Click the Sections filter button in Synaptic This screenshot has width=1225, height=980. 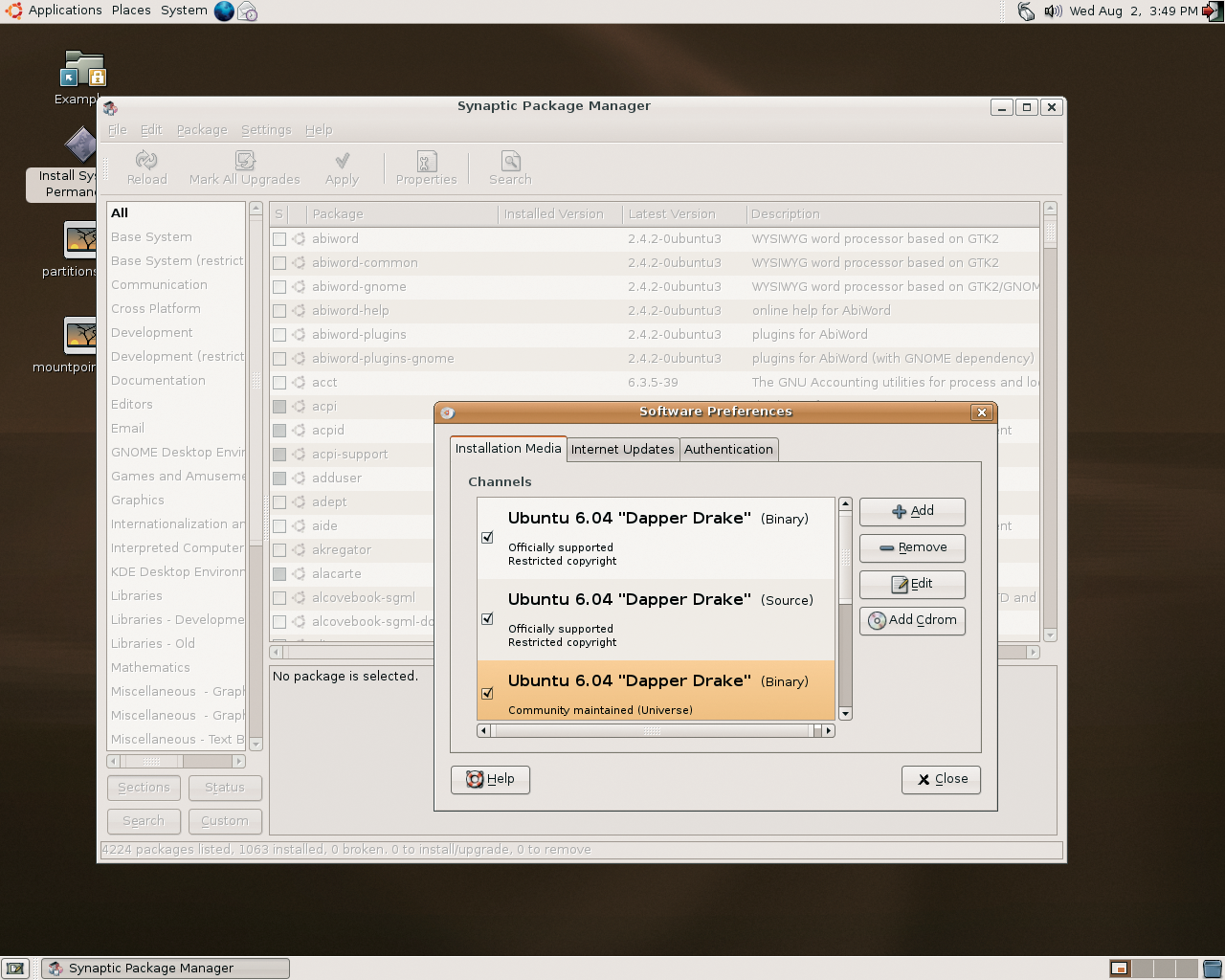pyautogui.click(x=144, y=788)
